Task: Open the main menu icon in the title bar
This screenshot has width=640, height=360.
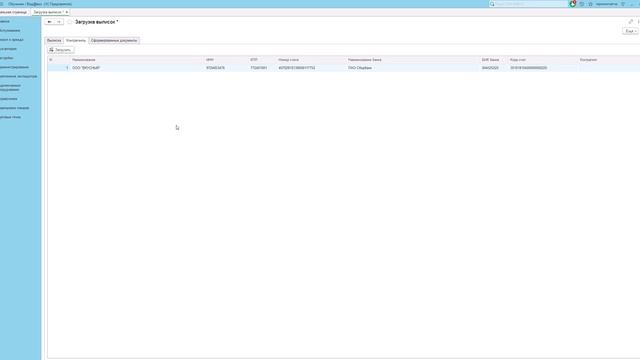Action: [2, 4]
